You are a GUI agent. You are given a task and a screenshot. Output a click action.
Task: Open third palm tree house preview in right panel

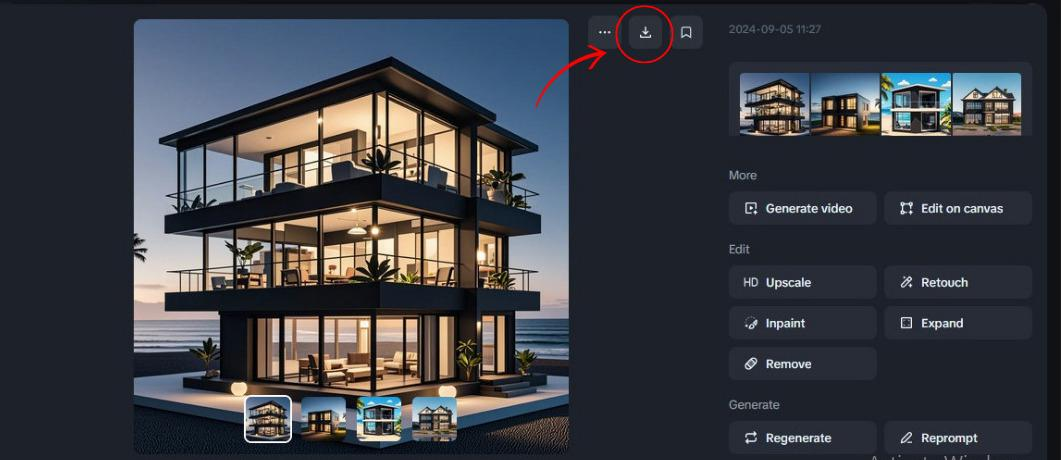tap(916, 104)
